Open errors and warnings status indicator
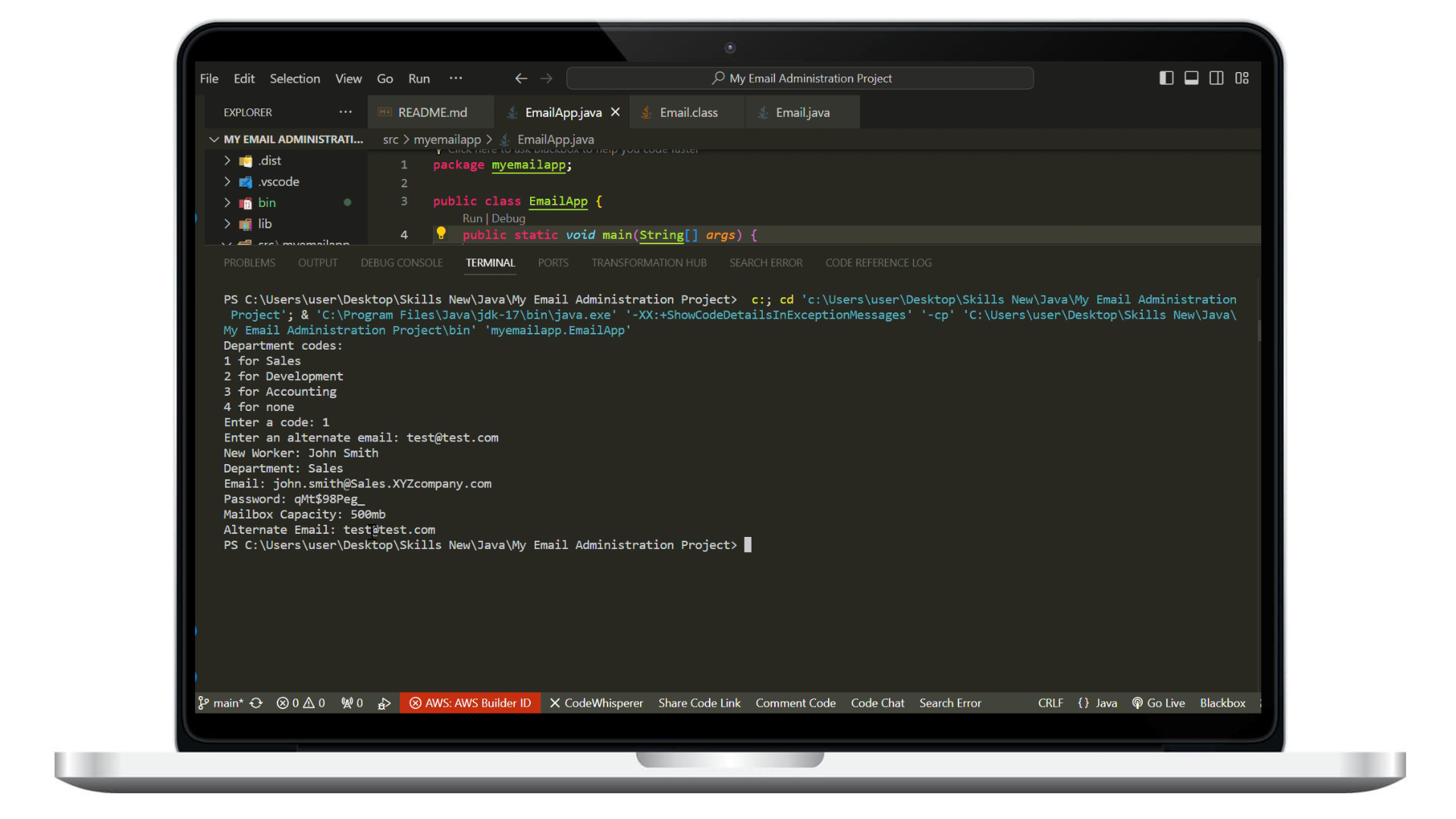The height and width of the screenshot is (819, 1456). (301, 703)
